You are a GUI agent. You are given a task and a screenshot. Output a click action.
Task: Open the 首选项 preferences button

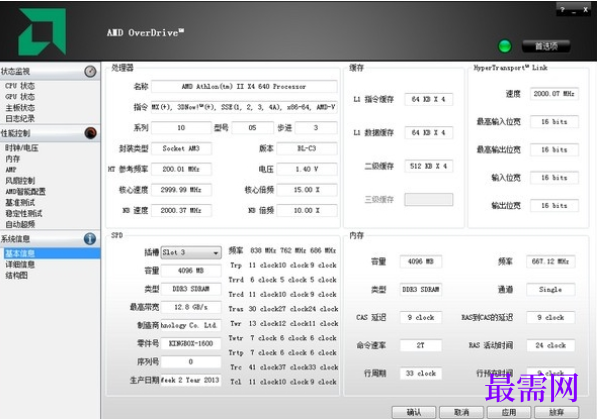(546, 46)
